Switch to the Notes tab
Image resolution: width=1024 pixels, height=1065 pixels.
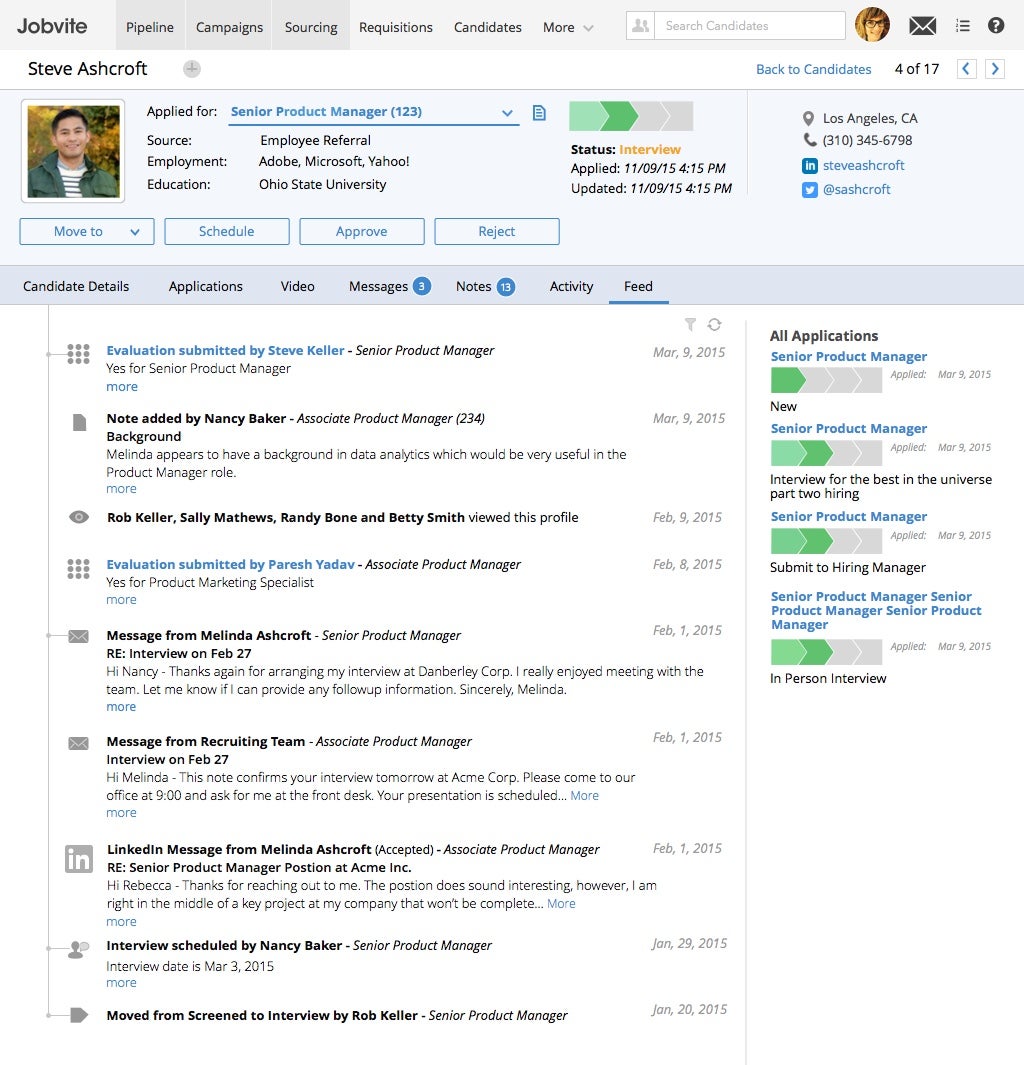[485, 287]
